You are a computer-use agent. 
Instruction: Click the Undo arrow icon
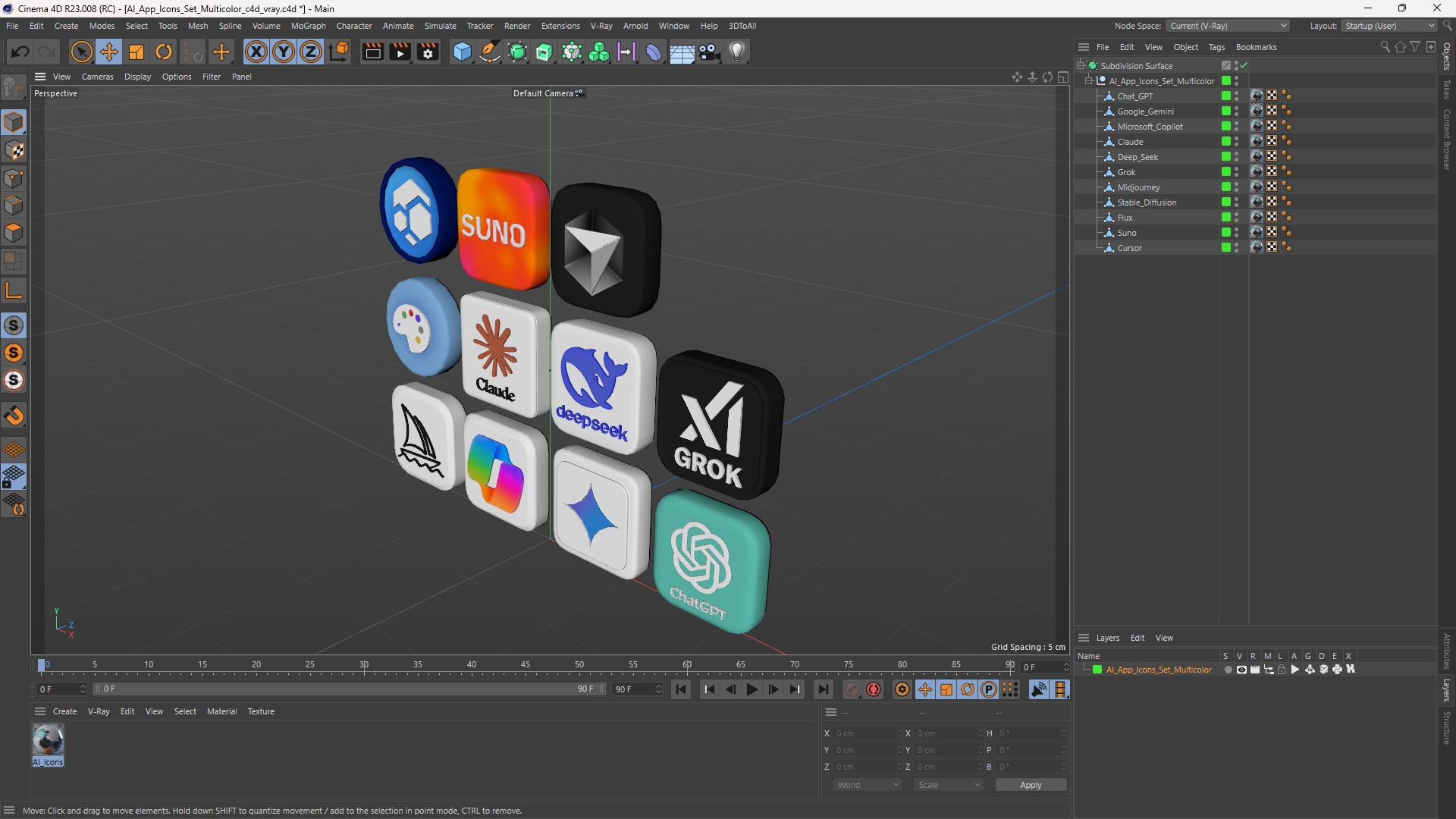point(20,52)
